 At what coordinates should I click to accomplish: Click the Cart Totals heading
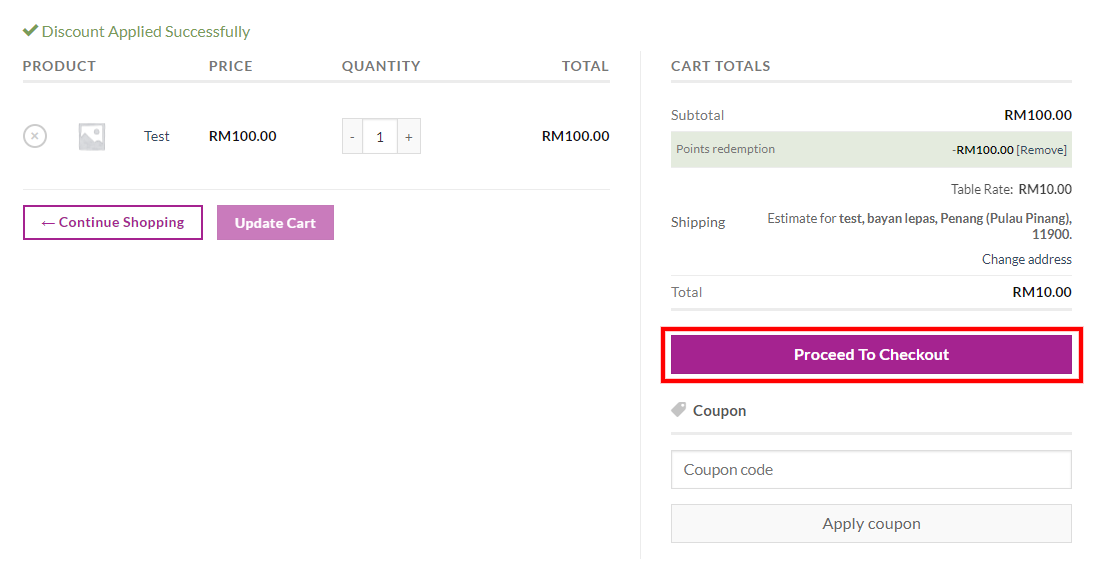[x=720, y=66]
